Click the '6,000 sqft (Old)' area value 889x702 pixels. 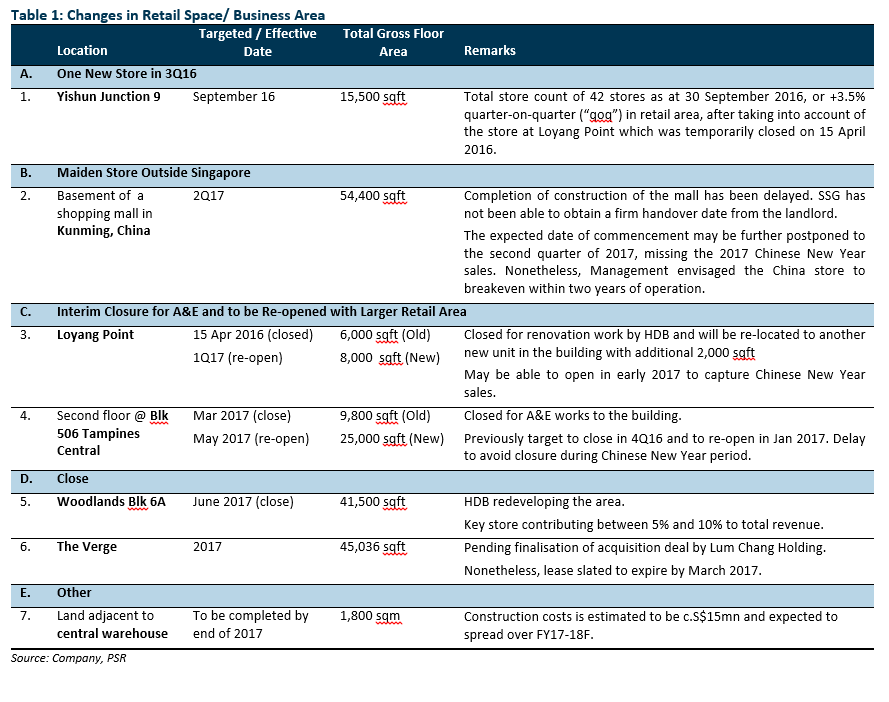(385, 335)
